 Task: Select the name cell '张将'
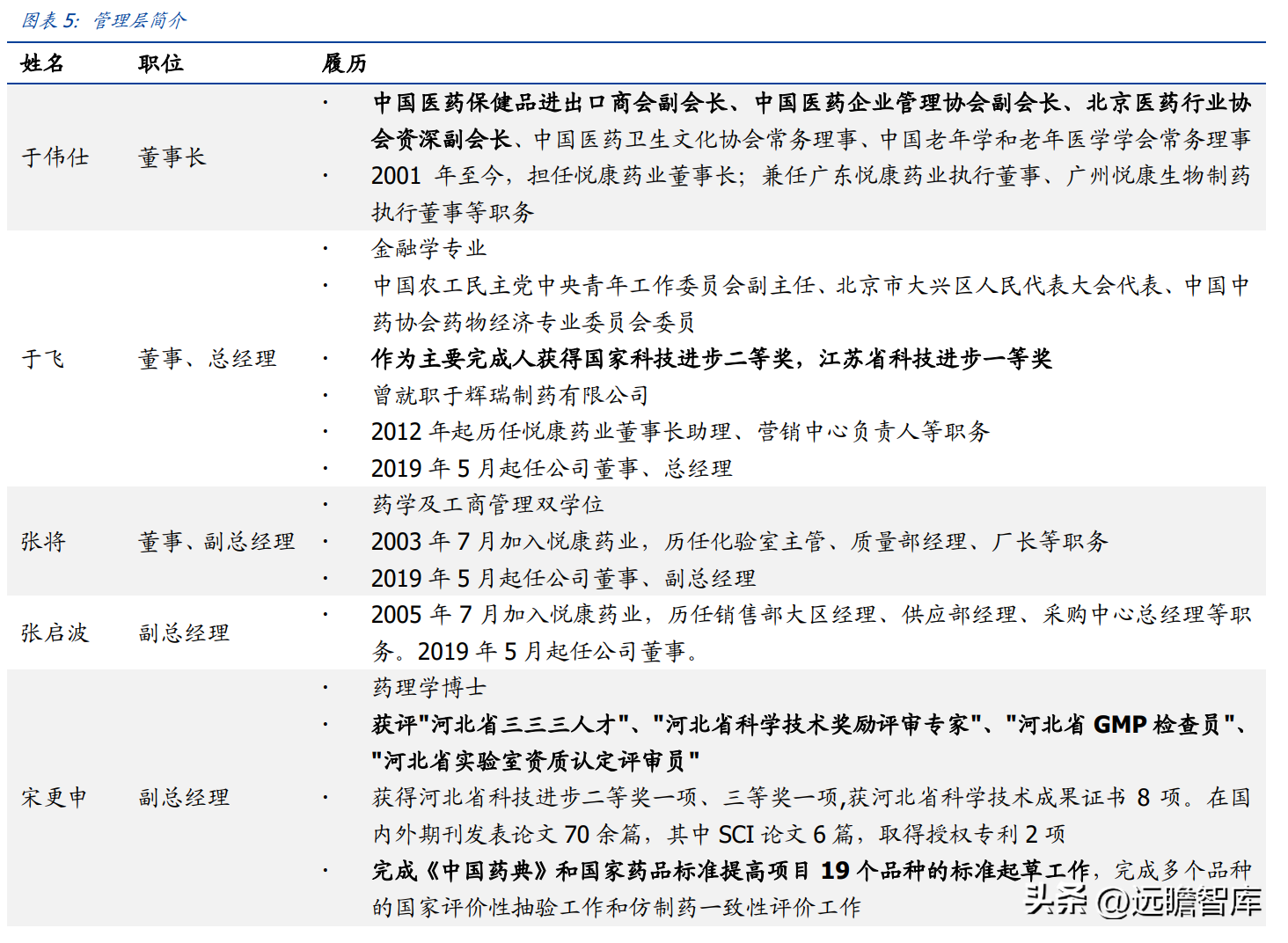43,542
